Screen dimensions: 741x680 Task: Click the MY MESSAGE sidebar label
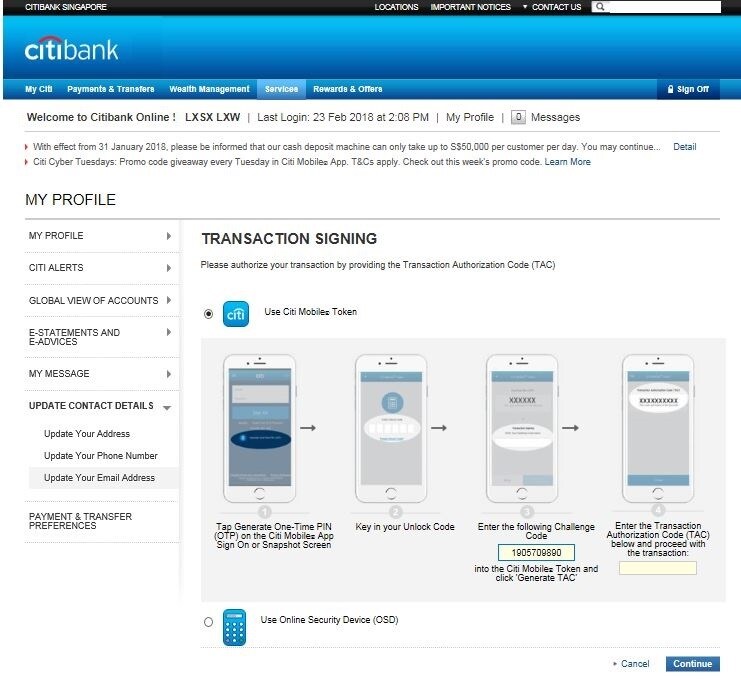point(59,373)
